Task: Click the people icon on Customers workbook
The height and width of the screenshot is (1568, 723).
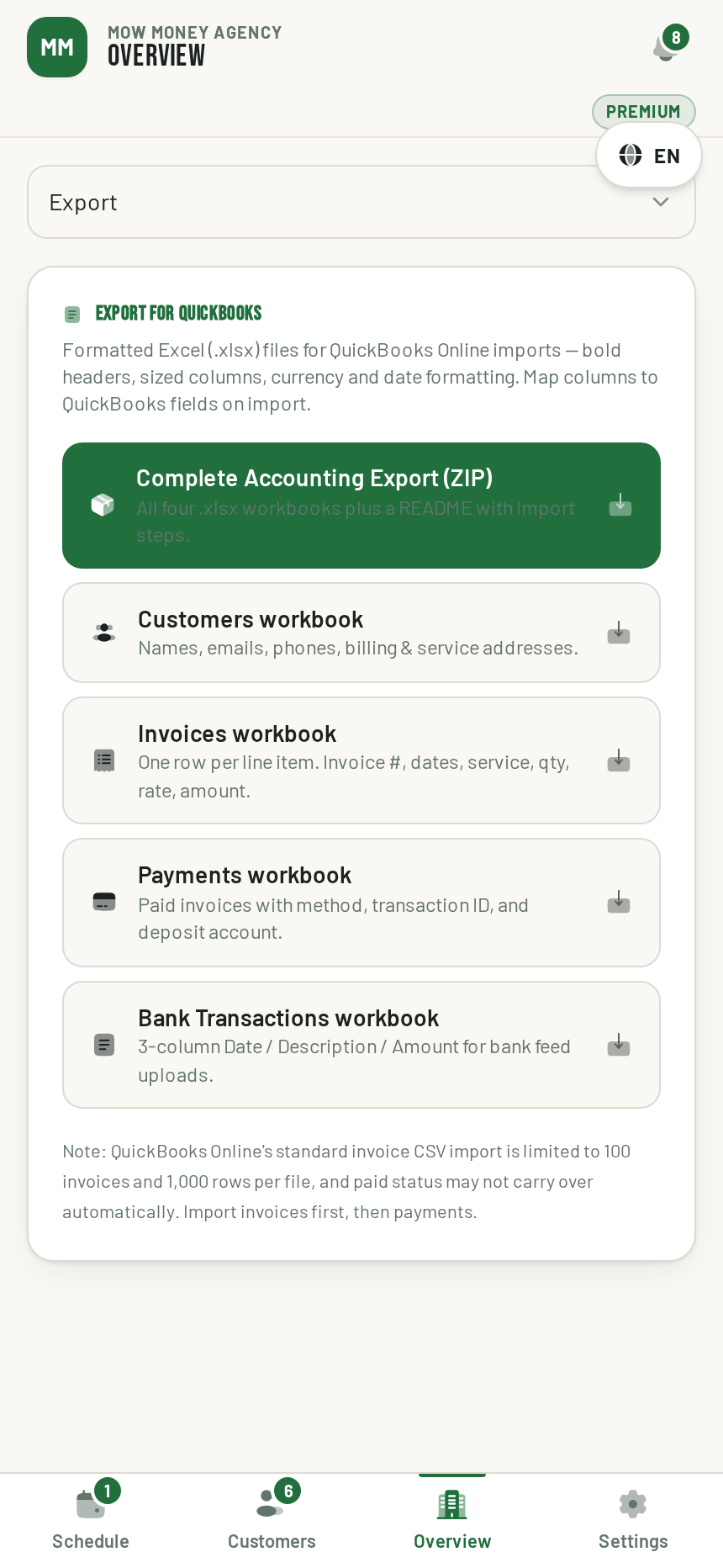Action: click(104, 633)
